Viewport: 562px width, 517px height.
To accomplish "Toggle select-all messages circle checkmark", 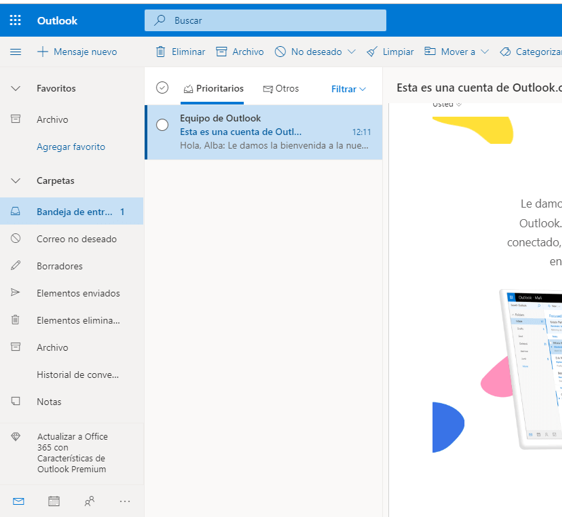I will [162, 87].
